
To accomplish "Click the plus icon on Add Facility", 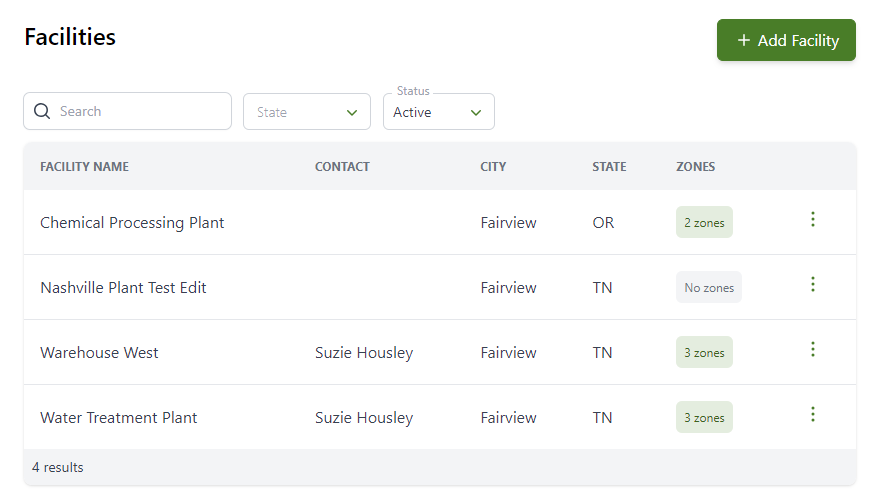I will pos(743,40).
